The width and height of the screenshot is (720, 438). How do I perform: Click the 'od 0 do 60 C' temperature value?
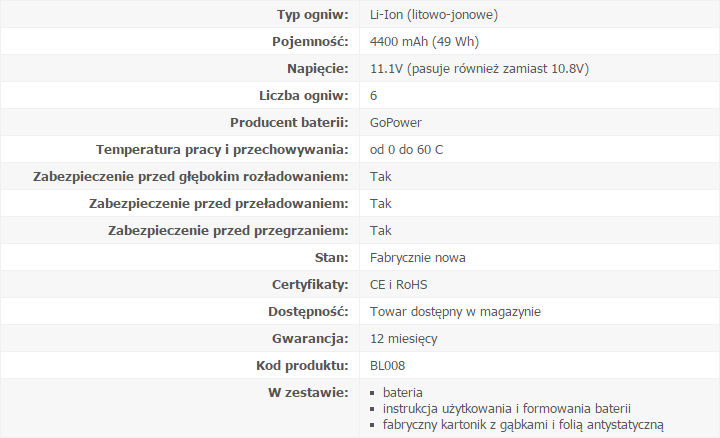[406, 150]
